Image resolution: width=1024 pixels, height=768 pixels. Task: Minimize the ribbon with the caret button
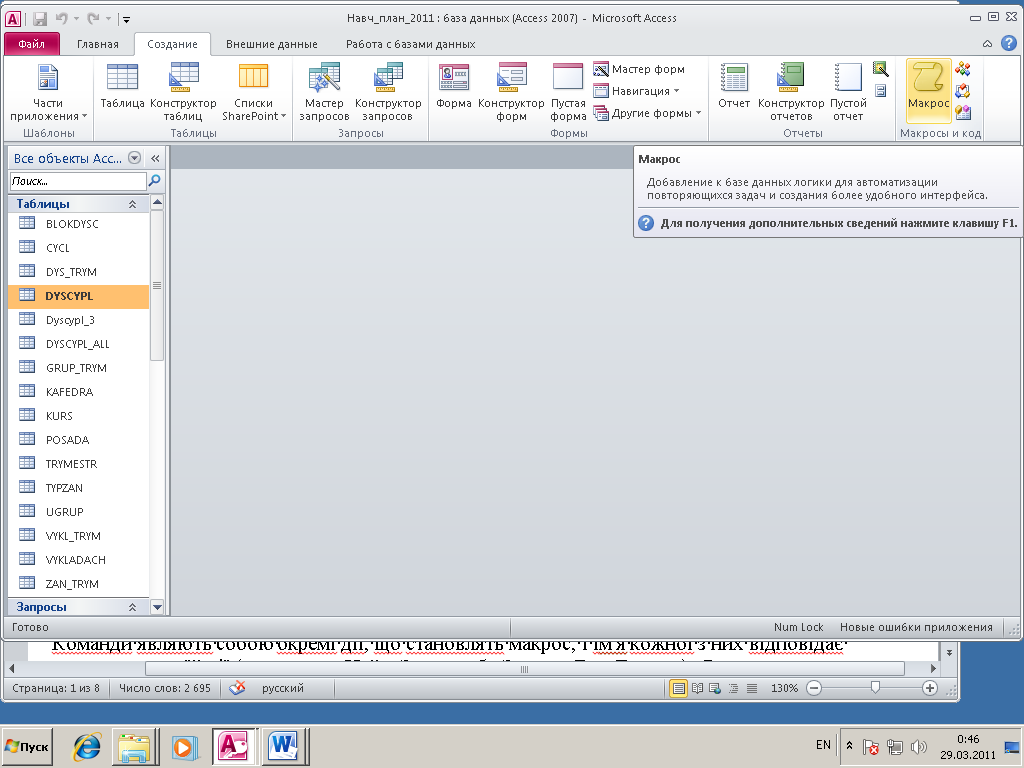[x=987, y=44]
